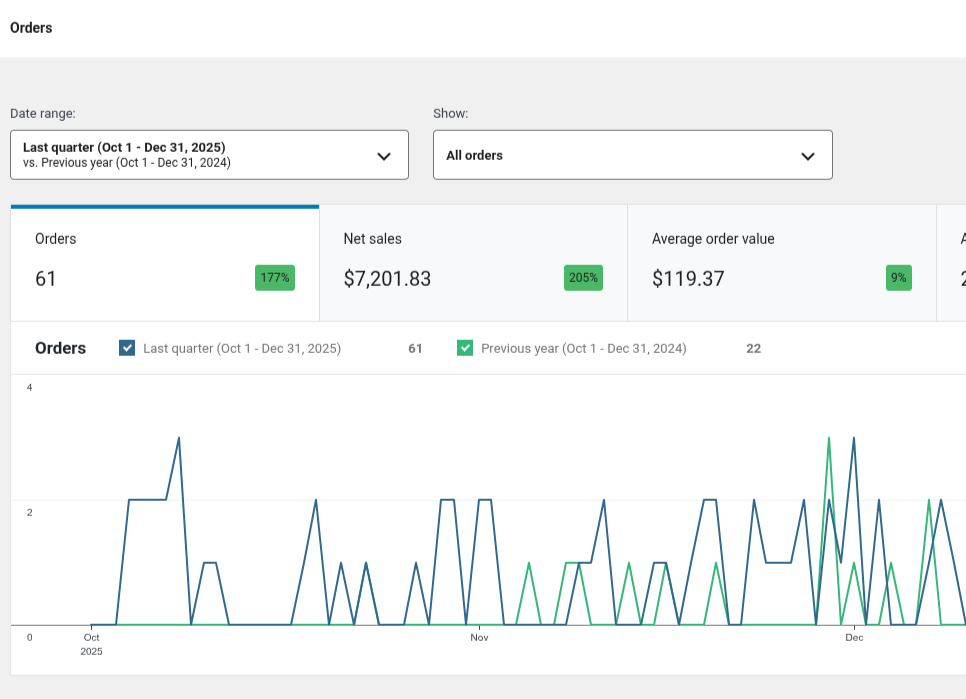The height and width of the screenshot is (699, 966).
Task: Click the Dec marker on chart axis
Action: [854, 637]
